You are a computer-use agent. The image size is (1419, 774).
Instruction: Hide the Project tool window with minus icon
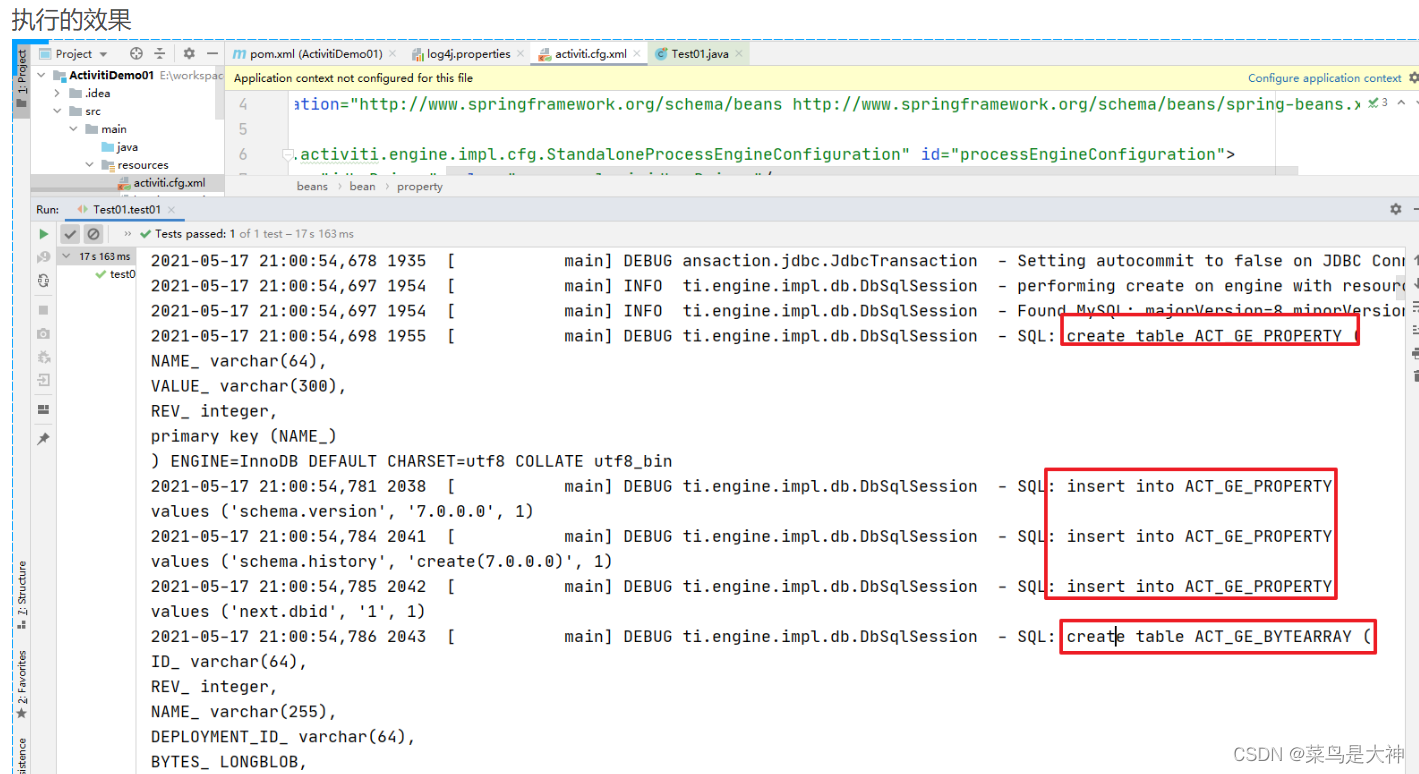click(x=212, y=53)
